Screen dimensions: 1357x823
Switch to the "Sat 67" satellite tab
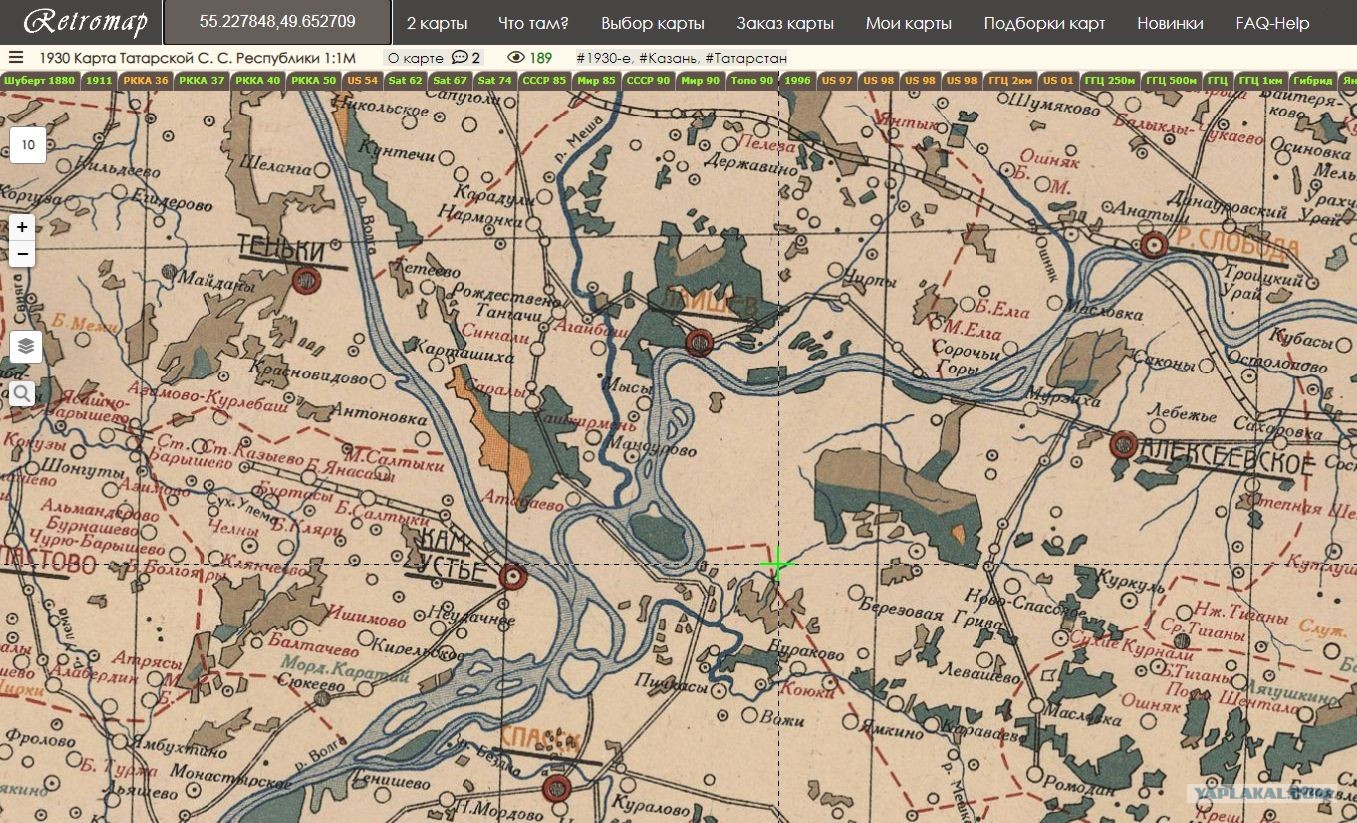450,80
